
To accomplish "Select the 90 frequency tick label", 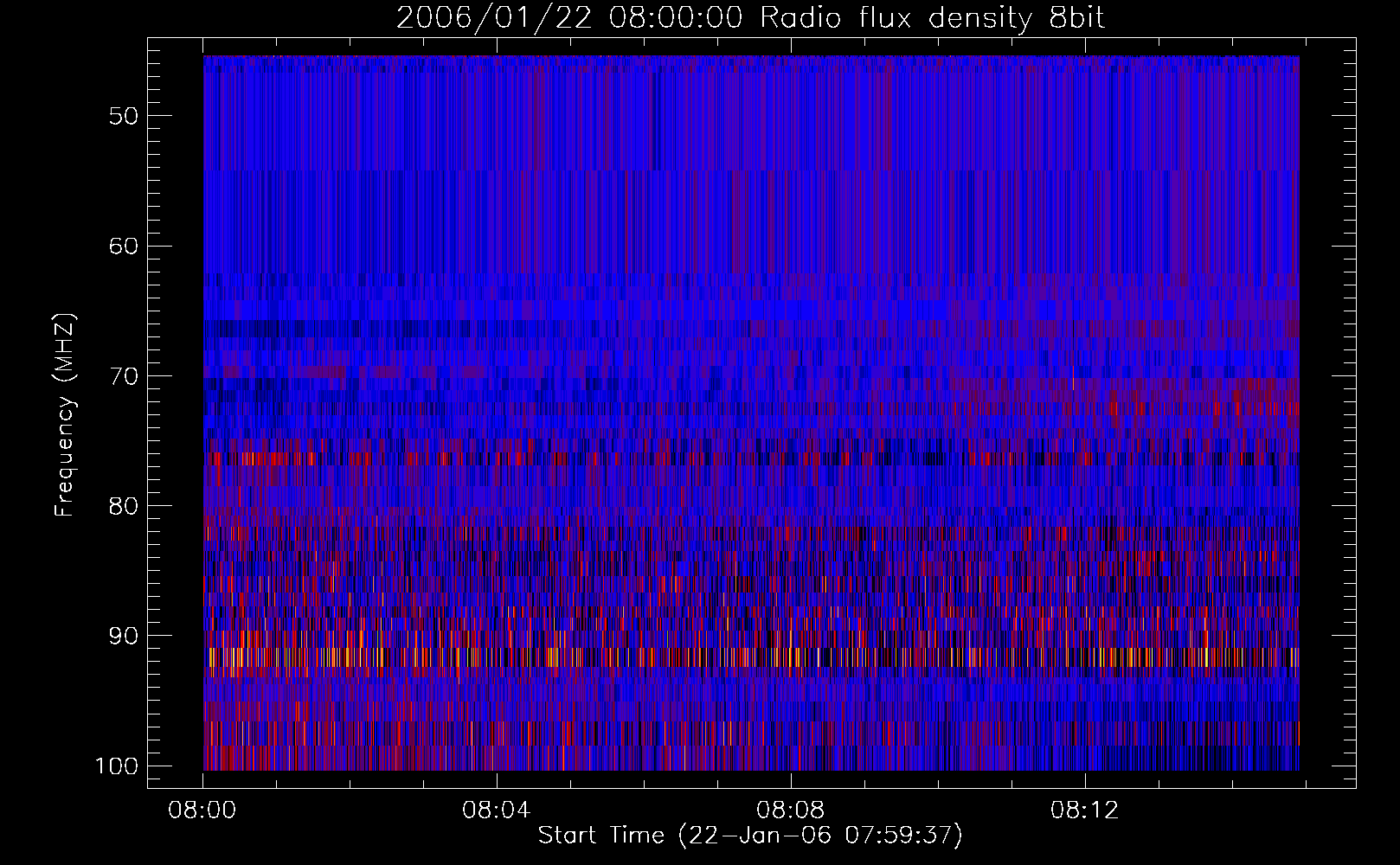I will pyautogui.click(x=123, y=636).
